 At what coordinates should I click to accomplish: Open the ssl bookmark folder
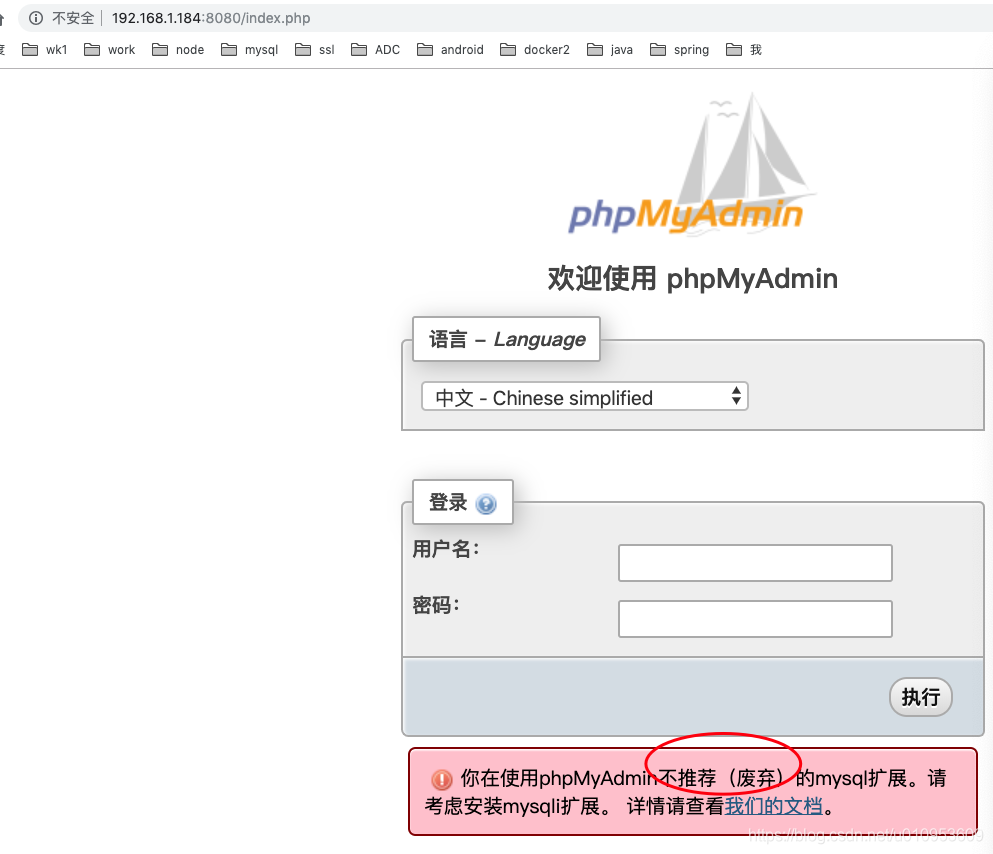pyautogui.click(x=315, y=49)
